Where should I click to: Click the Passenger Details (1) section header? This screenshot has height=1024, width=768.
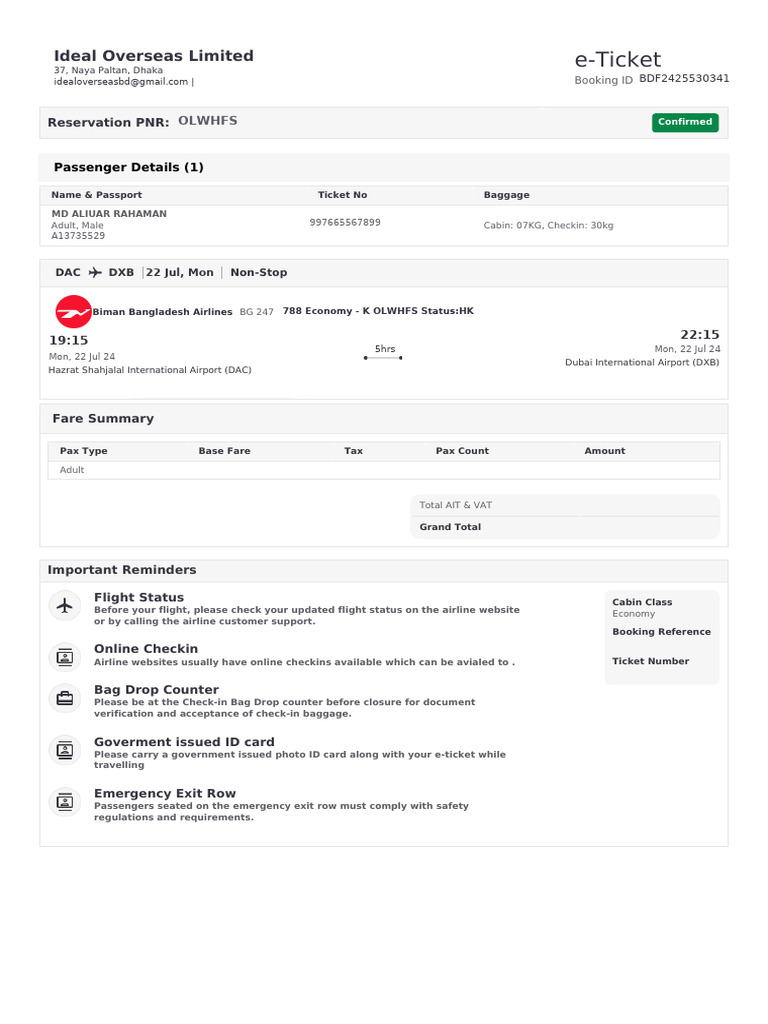[128, 167]
